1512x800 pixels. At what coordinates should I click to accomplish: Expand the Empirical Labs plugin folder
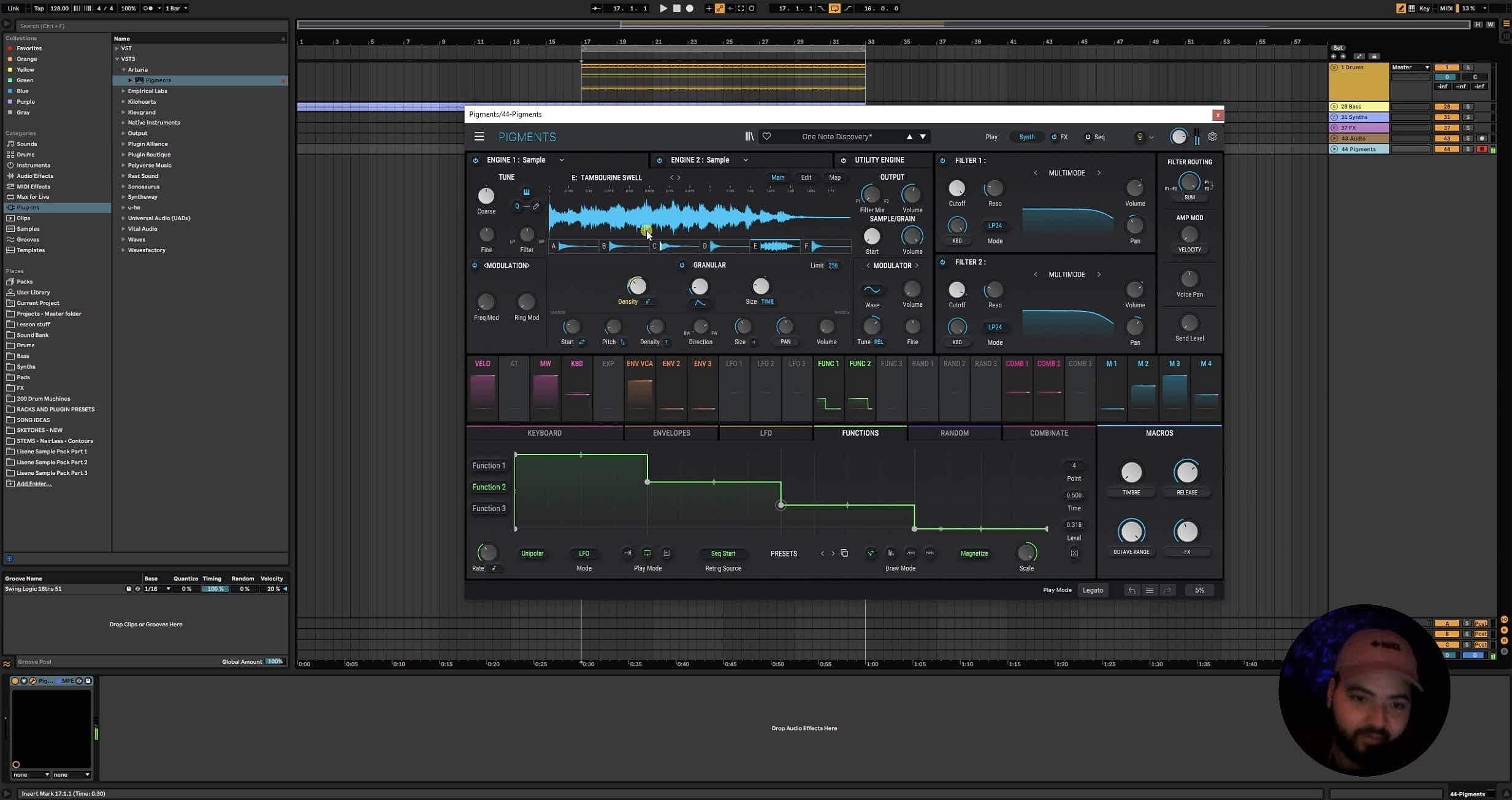coord(123,91)
